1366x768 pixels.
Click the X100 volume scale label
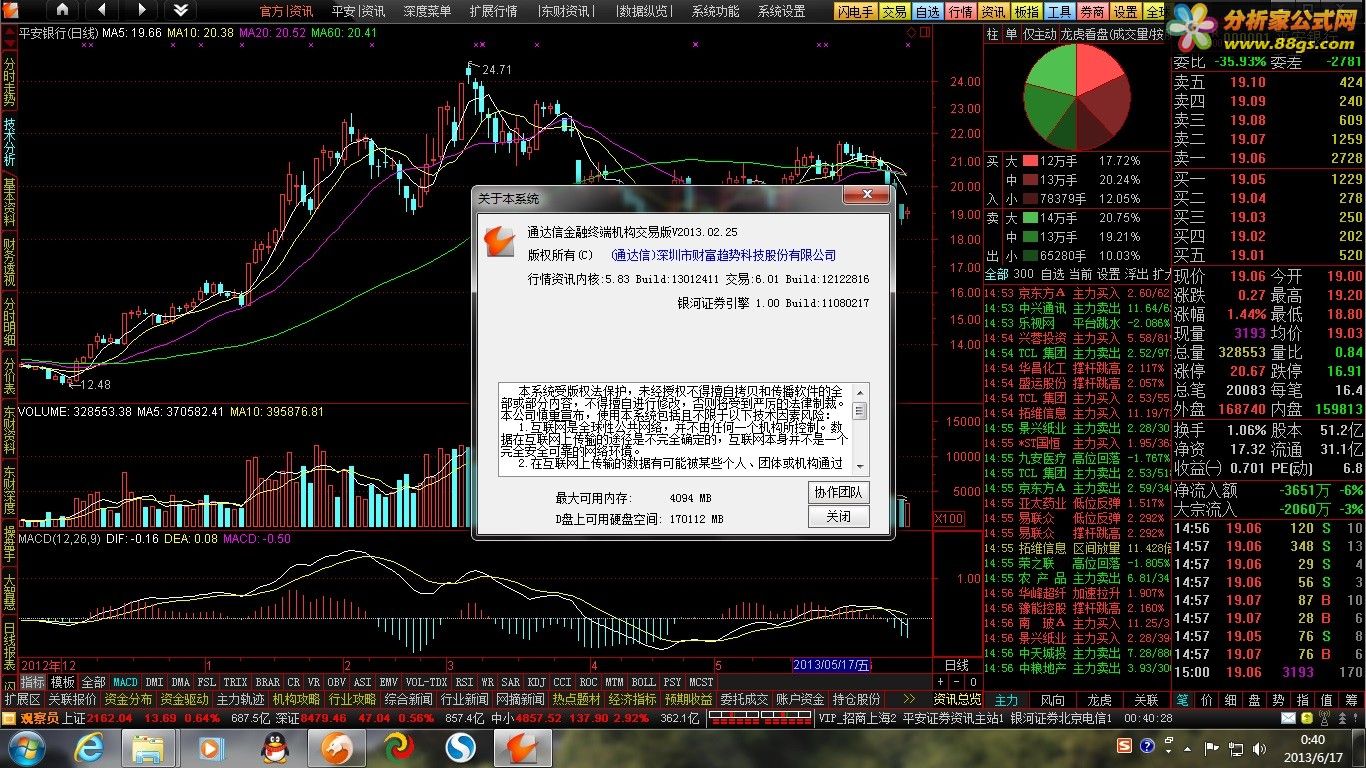(x=949, y=518)
